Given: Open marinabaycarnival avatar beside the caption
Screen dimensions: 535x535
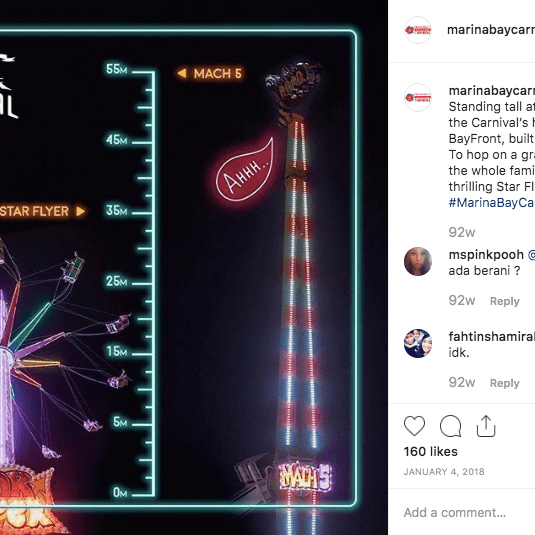Looking at the screenshot, I should click(x=418, y=98).
